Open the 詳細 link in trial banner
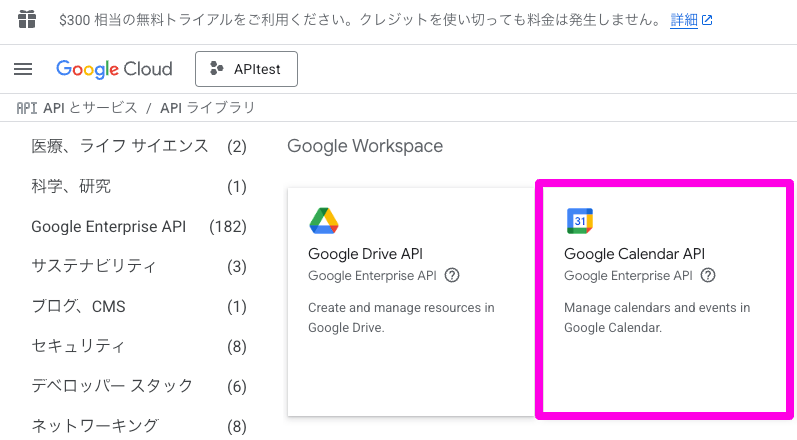This screenshot has width=797, height=440. 684,20
